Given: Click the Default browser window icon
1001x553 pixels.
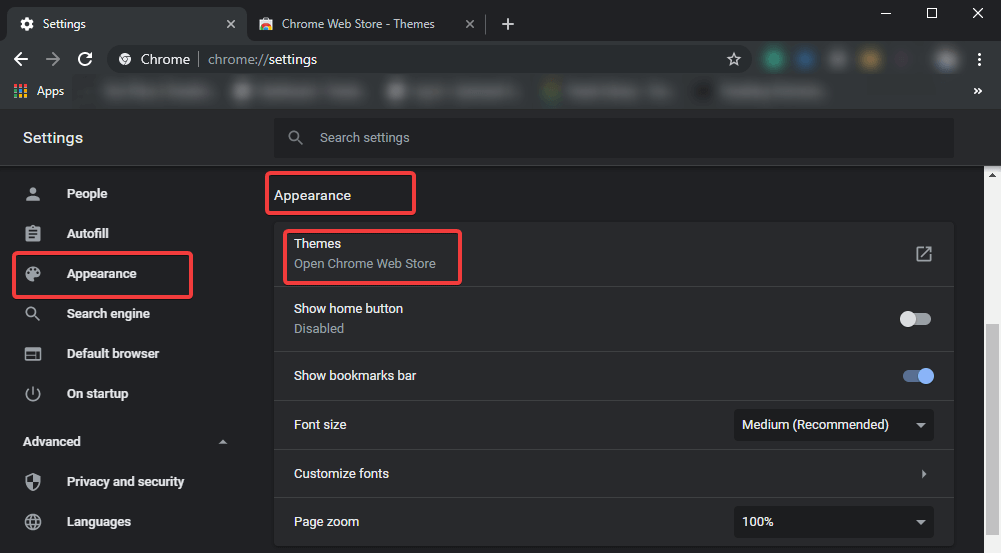Looking at the screenshot, I should point(33,354).
